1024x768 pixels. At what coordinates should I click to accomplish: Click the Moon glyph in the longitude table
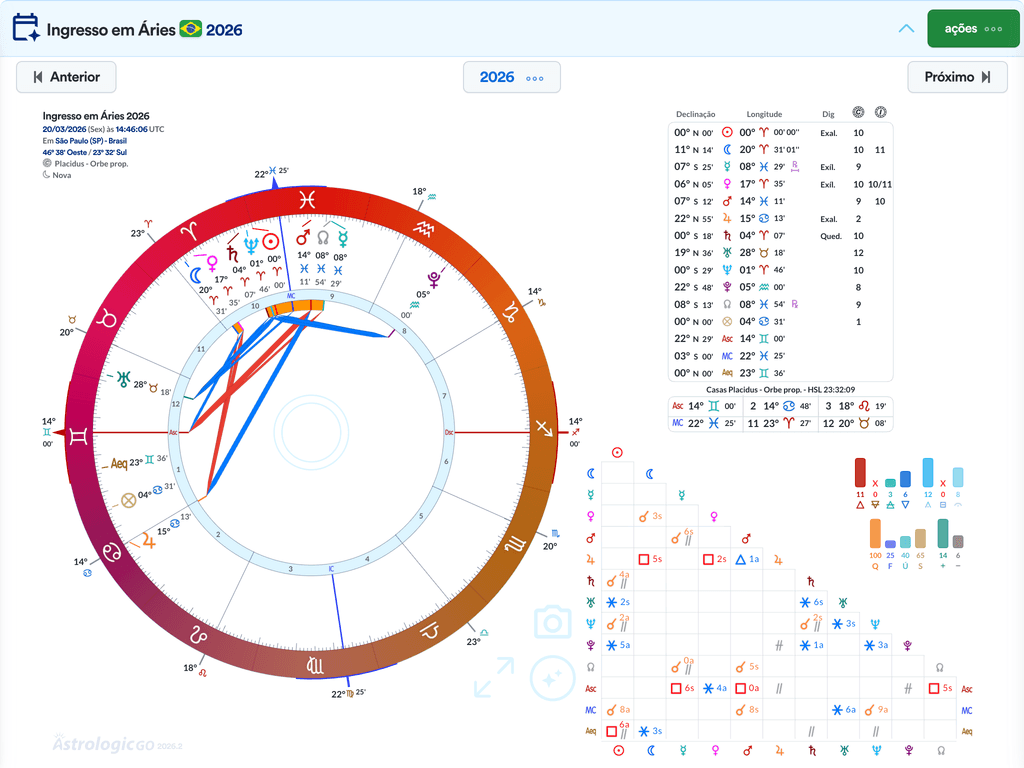tap(727, 150)
